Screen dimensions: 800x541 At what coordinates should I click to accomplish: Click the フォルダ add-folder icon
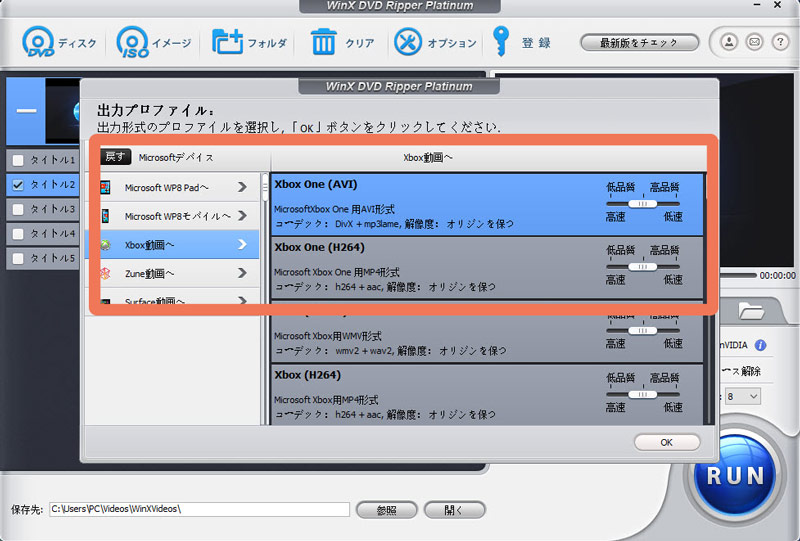[x=228, y=42]
